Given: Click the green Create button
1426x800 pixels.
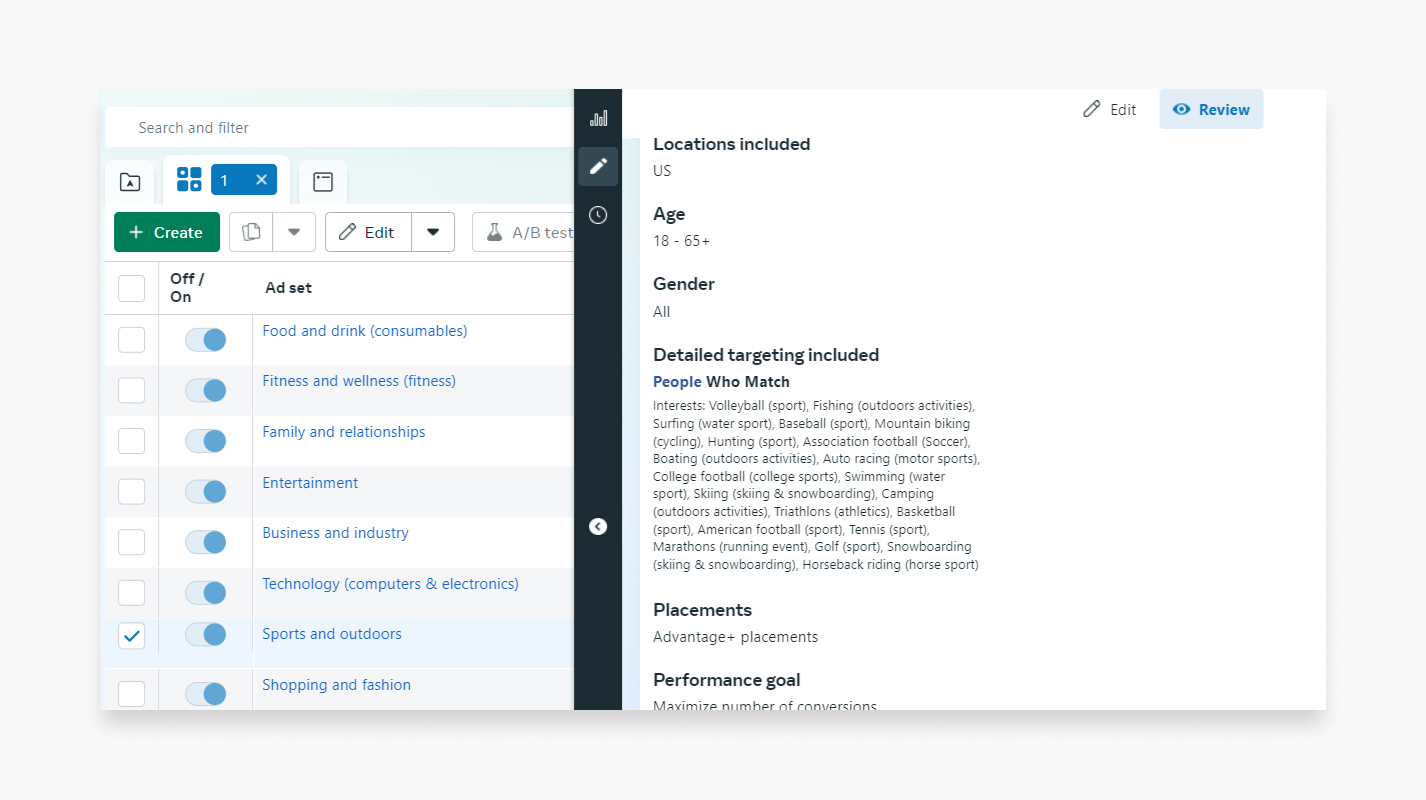Looking at the screenshot, I should 167,232.
